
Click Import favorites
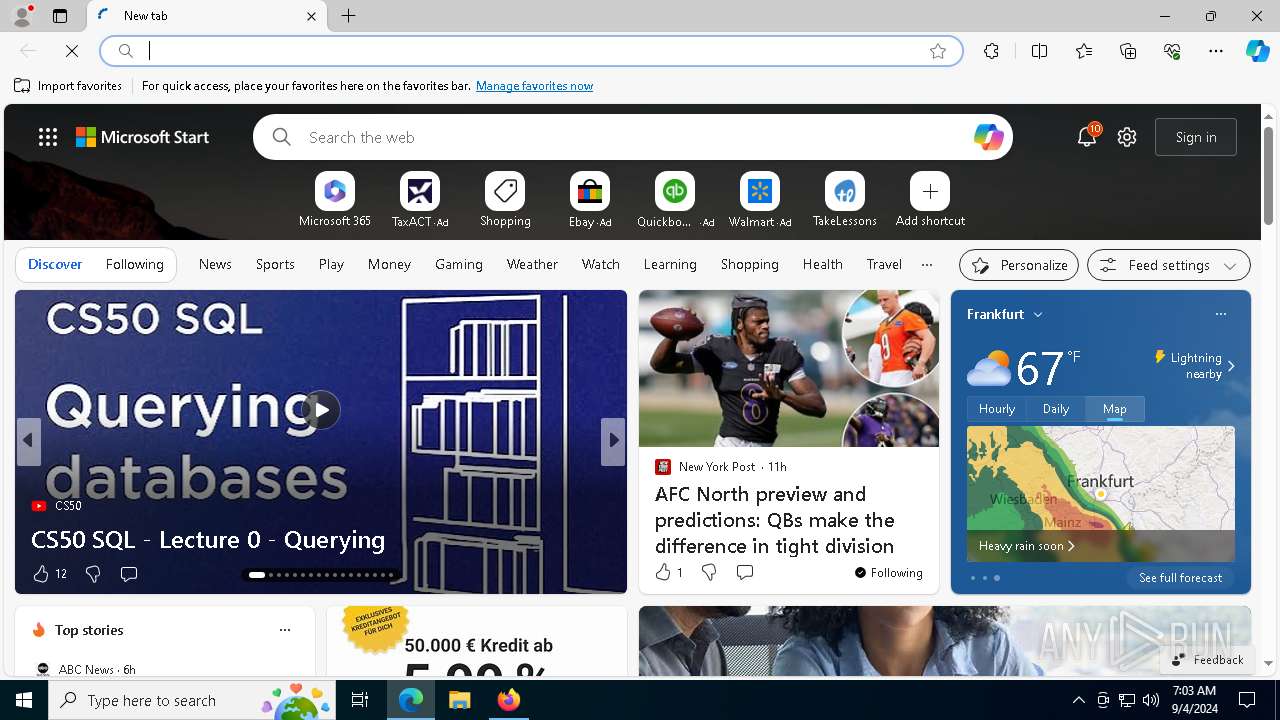pos(68,86)
